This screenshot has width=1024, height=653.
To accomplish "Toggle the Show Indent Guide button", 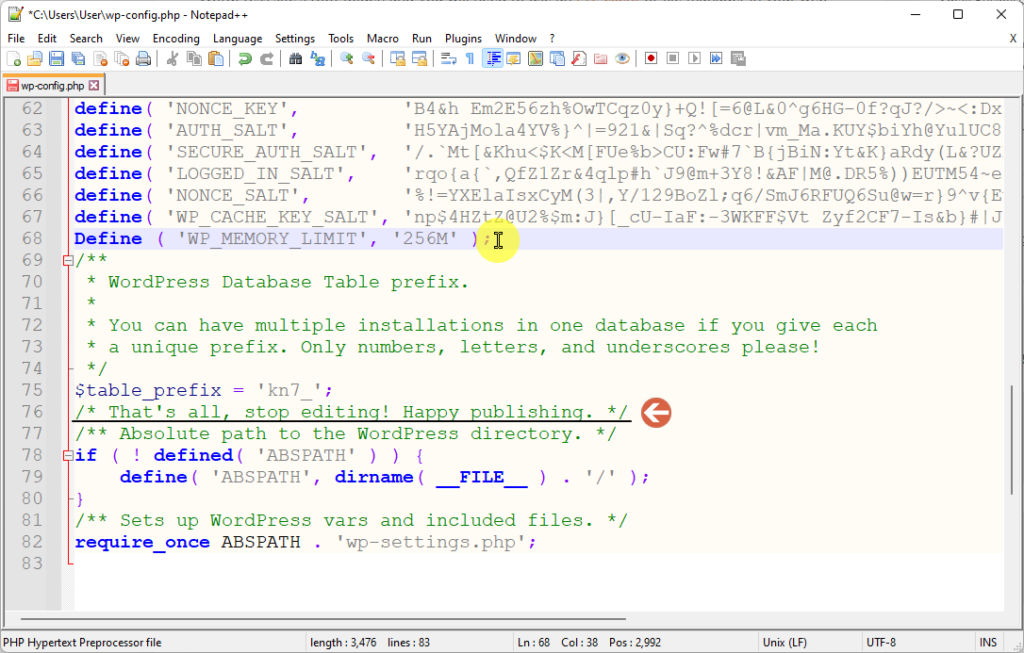I will coord(492,59).
